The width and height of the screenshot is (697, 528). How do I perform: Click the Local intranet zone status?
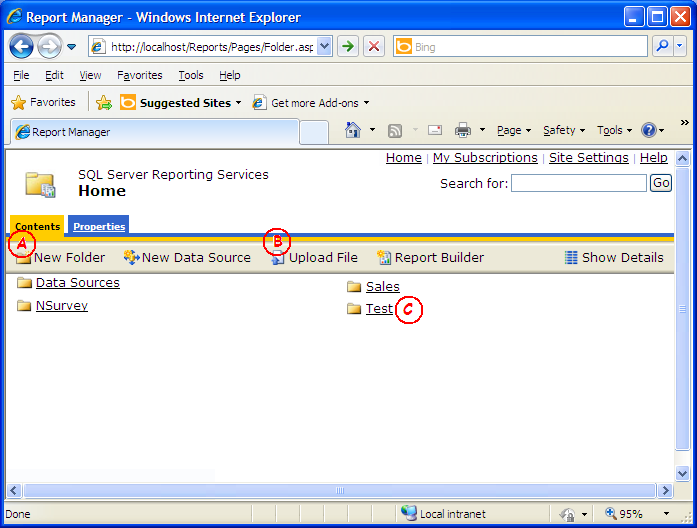pyautogui.click(x=443, y=514)
